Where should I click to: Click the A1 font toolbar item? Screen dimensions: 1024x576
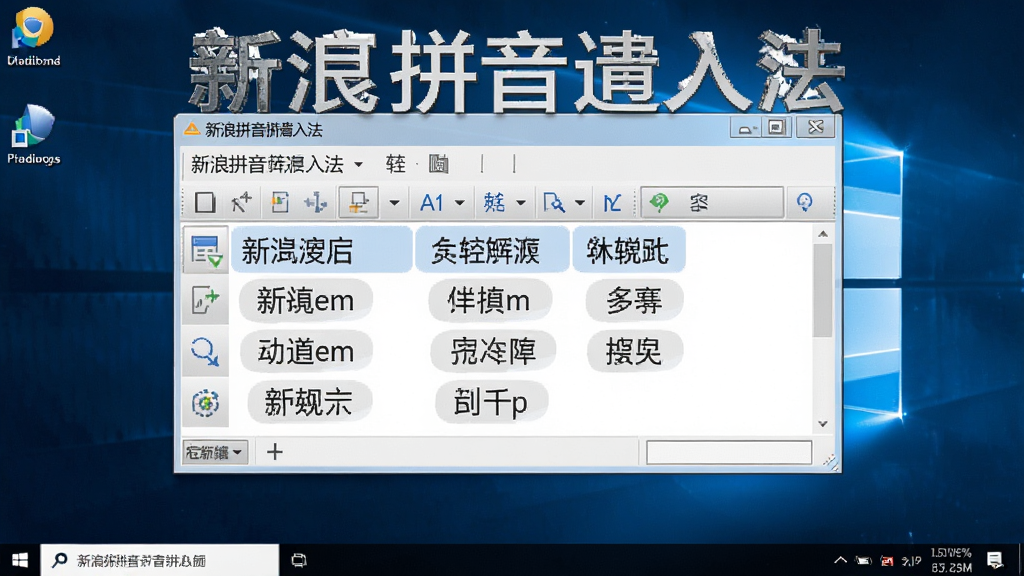431,202
